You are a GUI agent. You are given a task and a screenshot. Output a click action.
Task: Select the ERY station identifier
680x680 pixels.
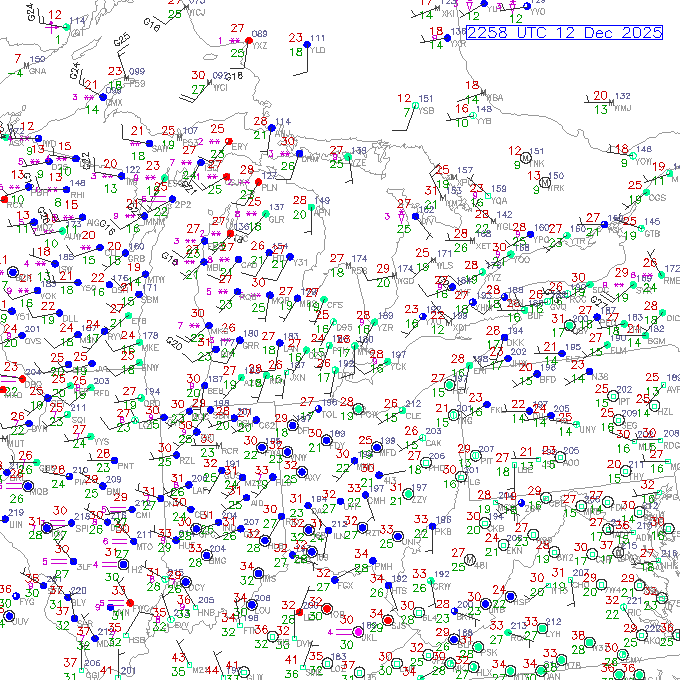[x=239, y=147]
